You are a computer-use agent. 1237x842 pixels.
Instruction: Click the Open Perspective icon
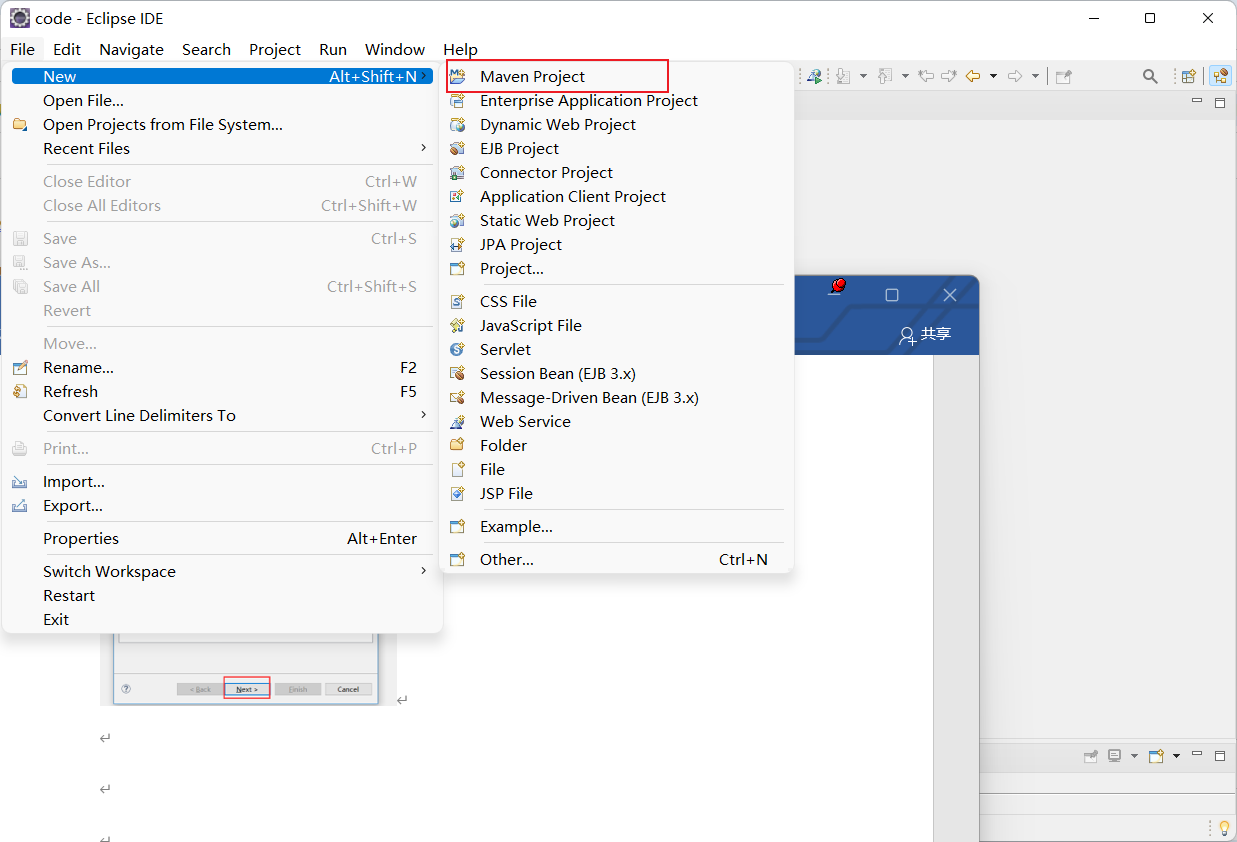[1189, 76]
